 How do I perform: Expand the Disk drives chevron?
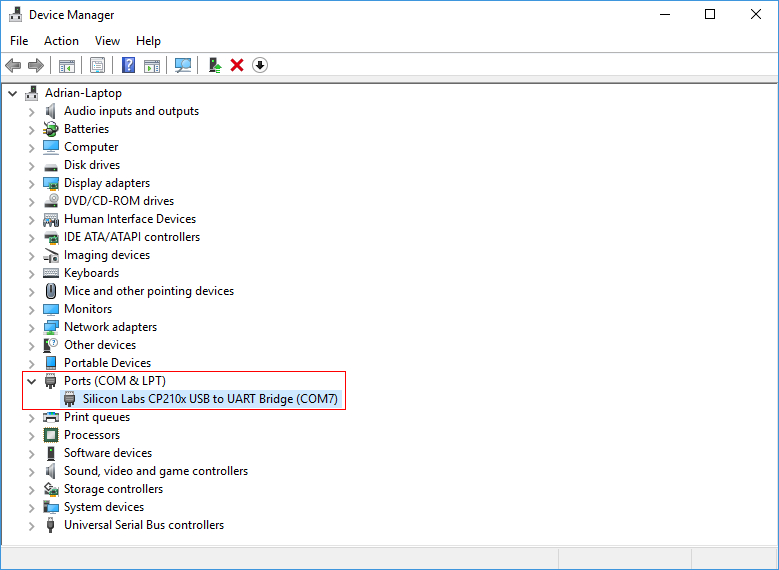(x=31, y=165)
